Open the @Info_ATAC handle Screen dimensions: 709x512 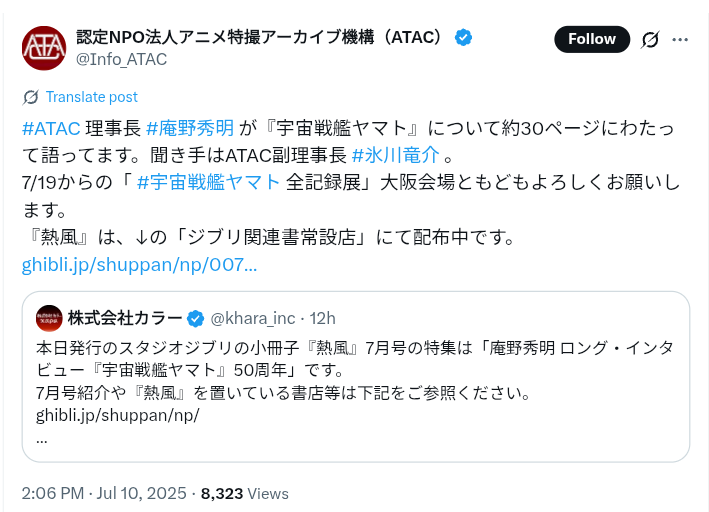tap(121, 59)
